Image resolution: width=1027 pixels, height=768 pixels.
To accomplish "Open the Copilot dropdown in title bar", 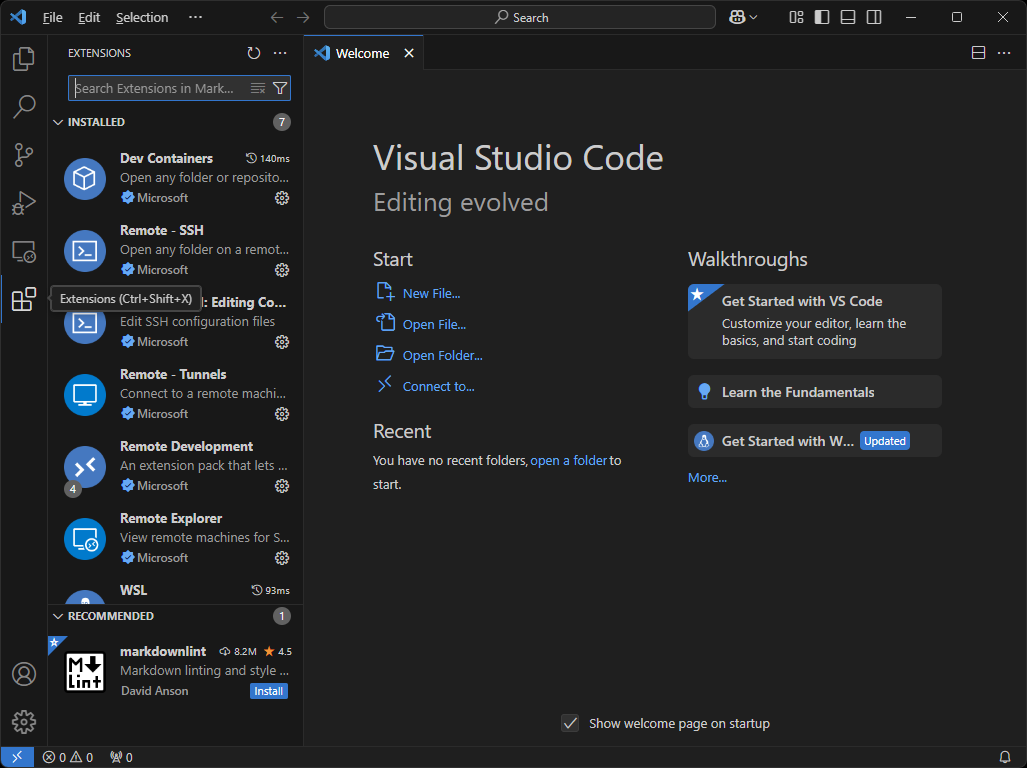I will click(753, 17).
